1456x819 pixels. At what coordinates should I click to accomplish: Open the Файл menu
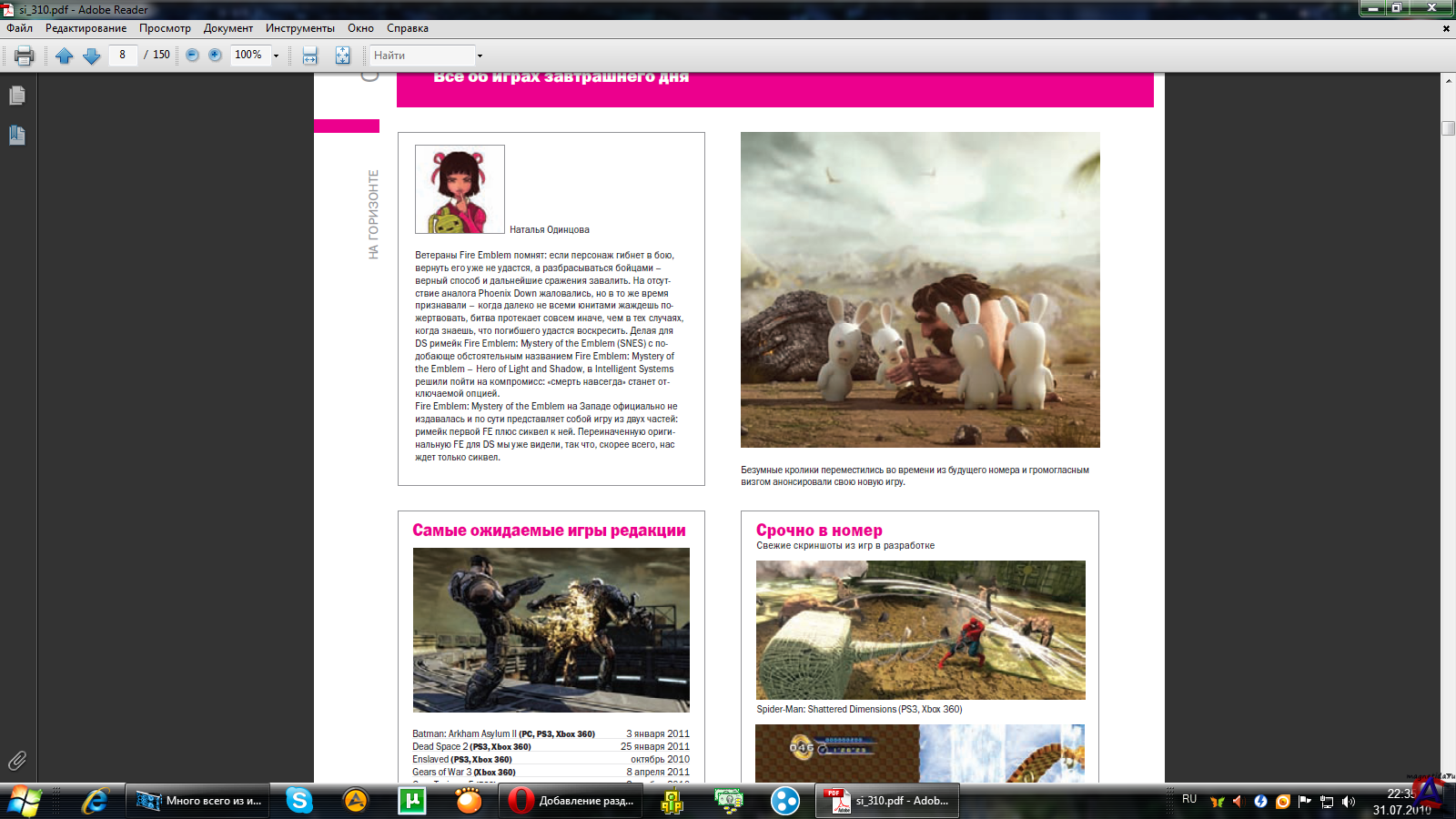pos(20,28)
